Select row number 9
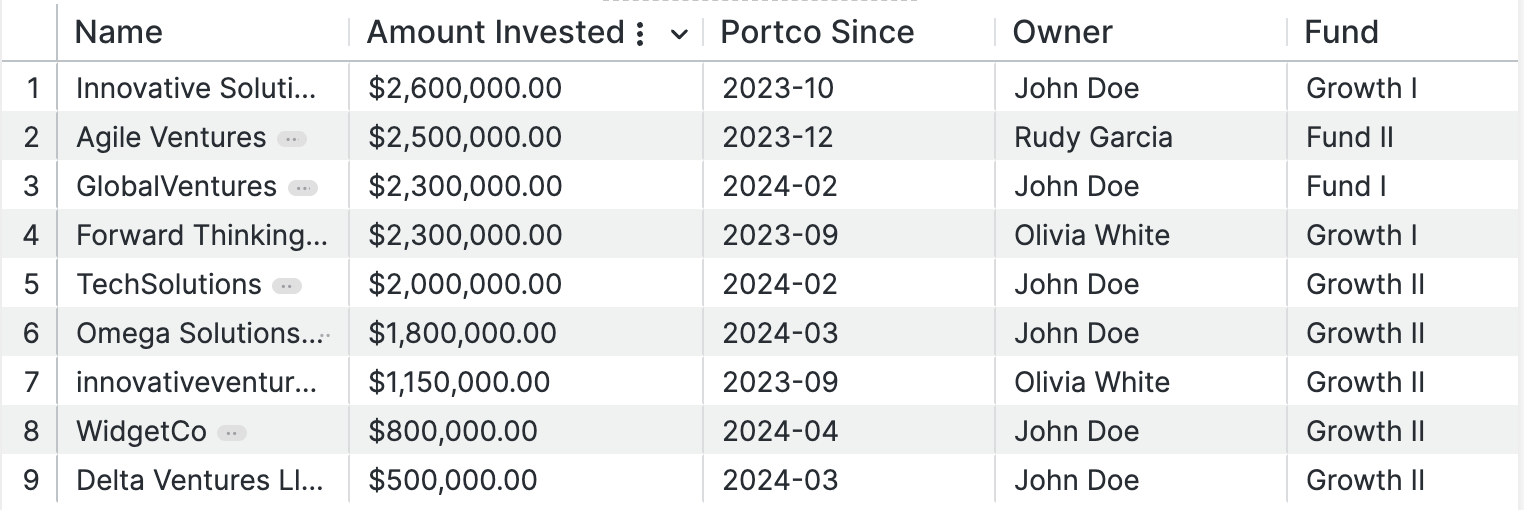 (x=31, y=480)
